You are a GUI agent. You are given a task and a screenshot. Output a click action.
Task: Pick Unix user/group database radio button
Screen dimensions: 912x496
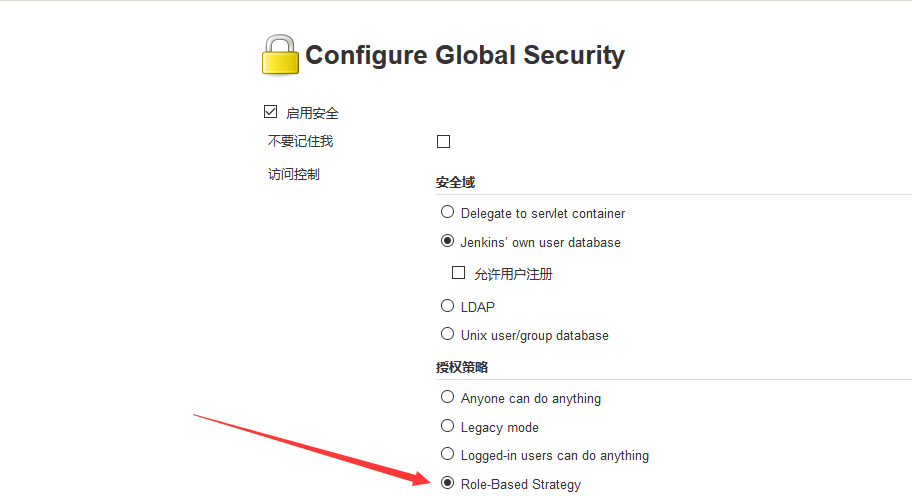coord(448,334)
